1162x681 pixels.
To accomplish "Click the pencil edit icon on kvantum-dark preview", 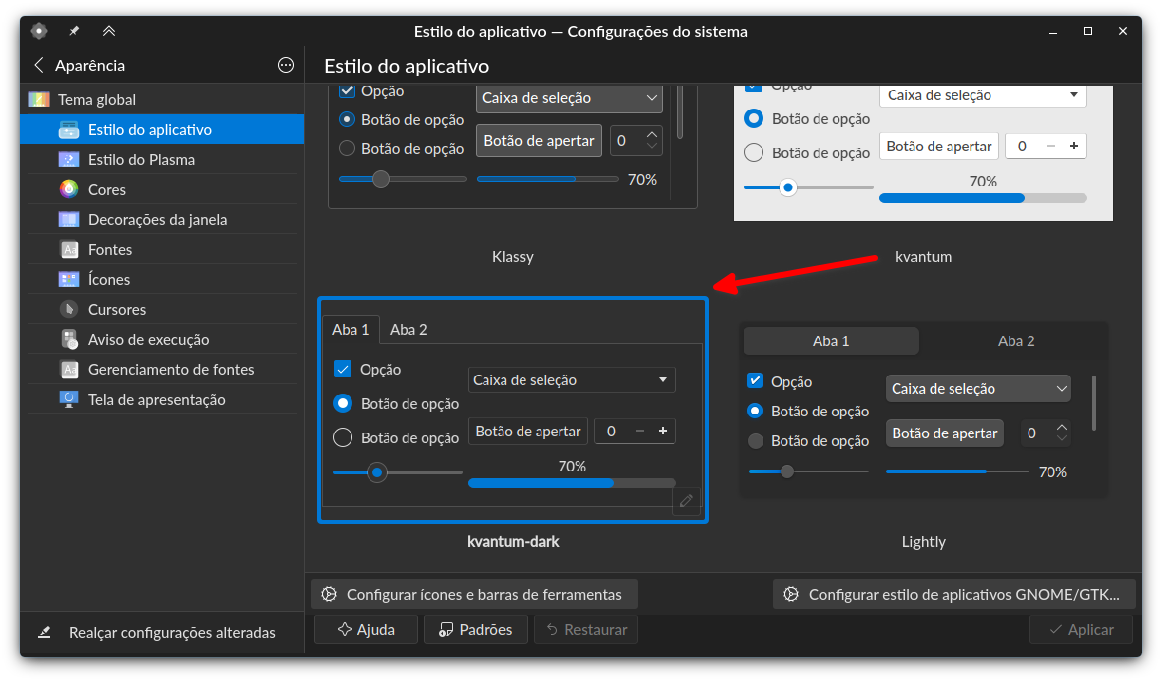I will (686, 501).
